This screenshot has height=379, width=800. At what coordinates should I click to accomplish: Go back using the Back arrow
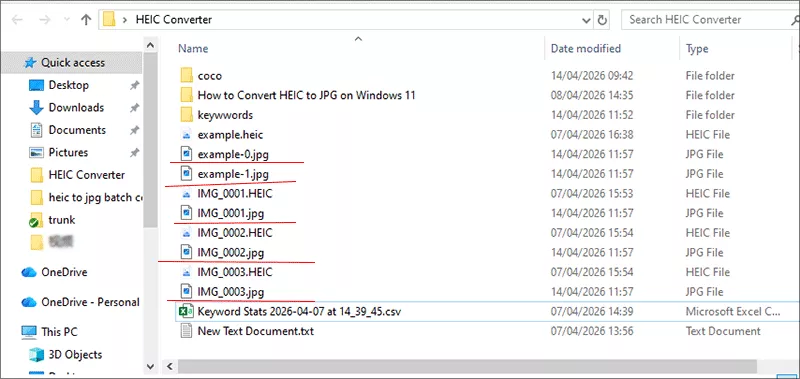click(x=17, y=20)
